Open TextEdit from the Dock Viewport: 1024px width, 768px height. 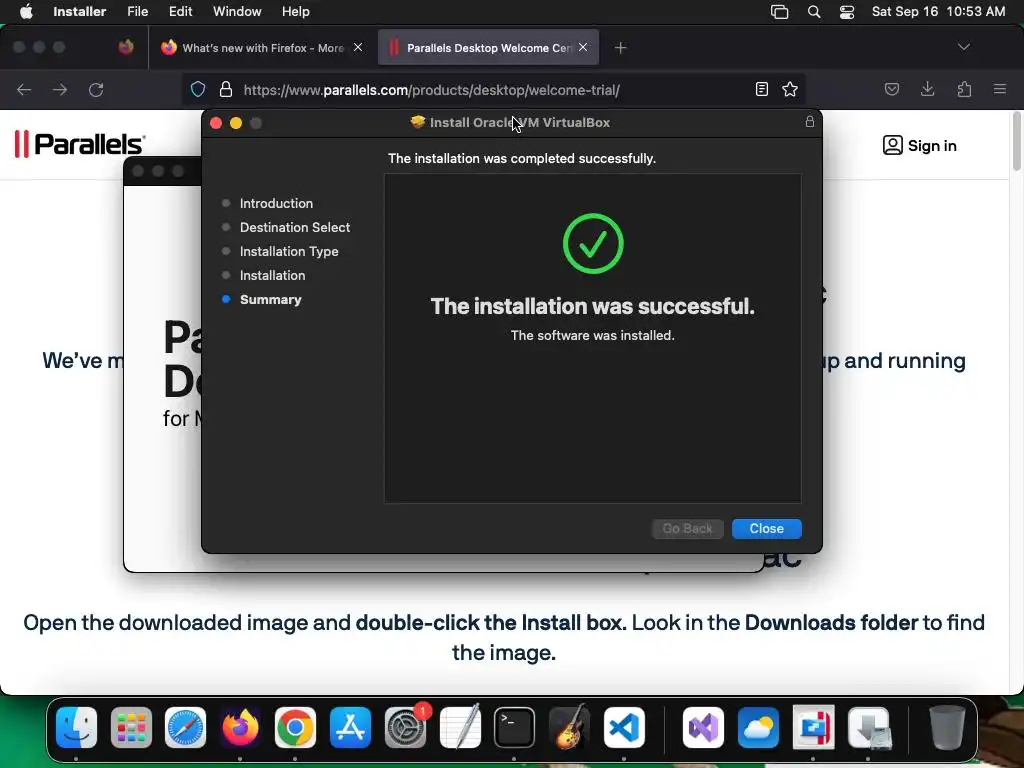pyautogui.click(x=460, y=728)
